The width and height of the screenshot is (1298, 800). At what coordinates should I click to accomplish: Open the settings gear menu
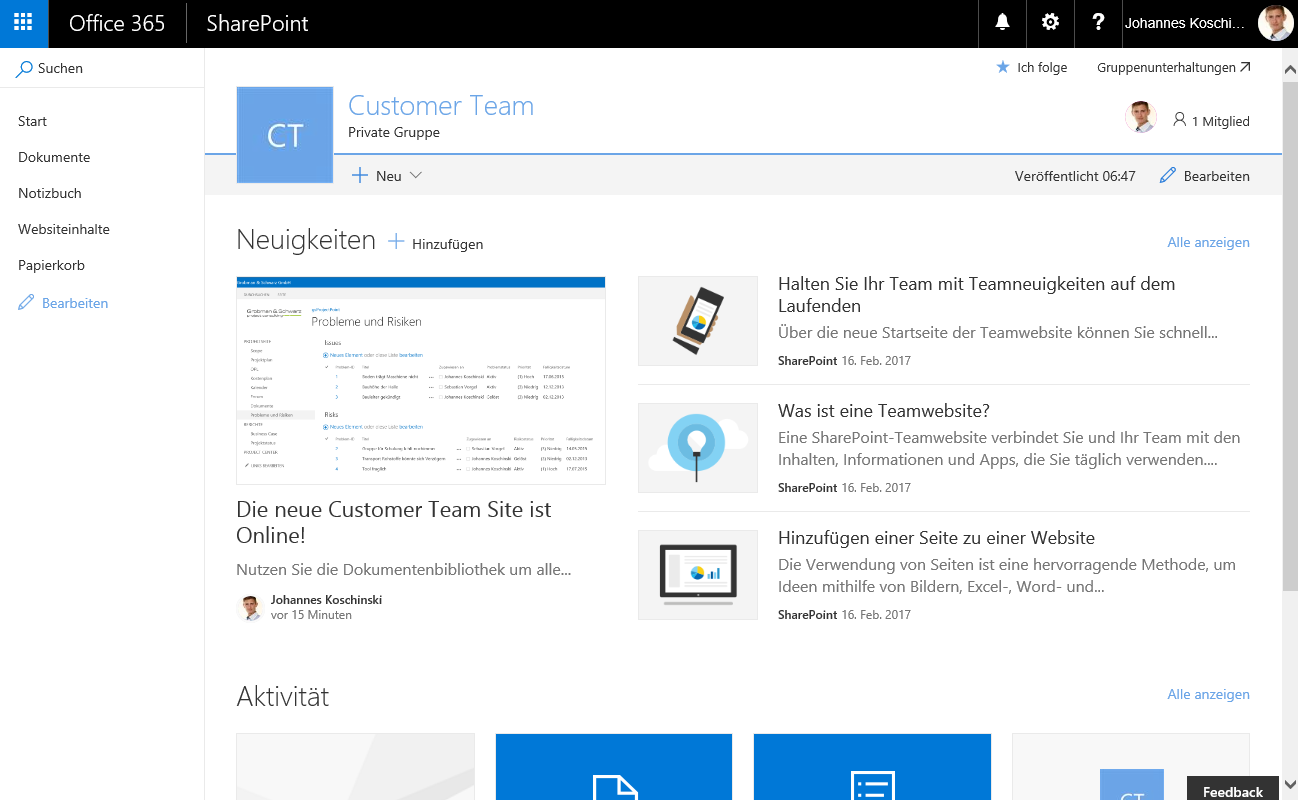click(x=1050, y=23)
